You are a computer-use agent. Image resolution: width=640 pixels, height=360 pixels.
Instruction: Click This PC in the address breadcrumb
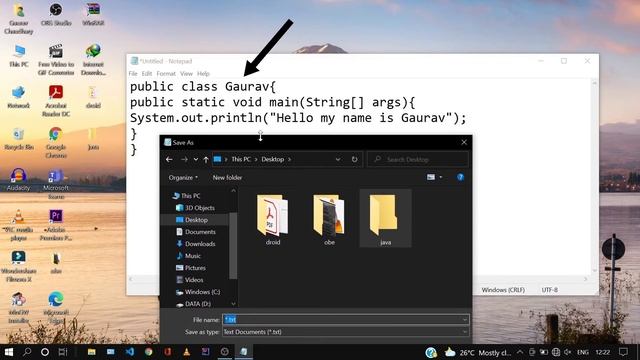241,159
